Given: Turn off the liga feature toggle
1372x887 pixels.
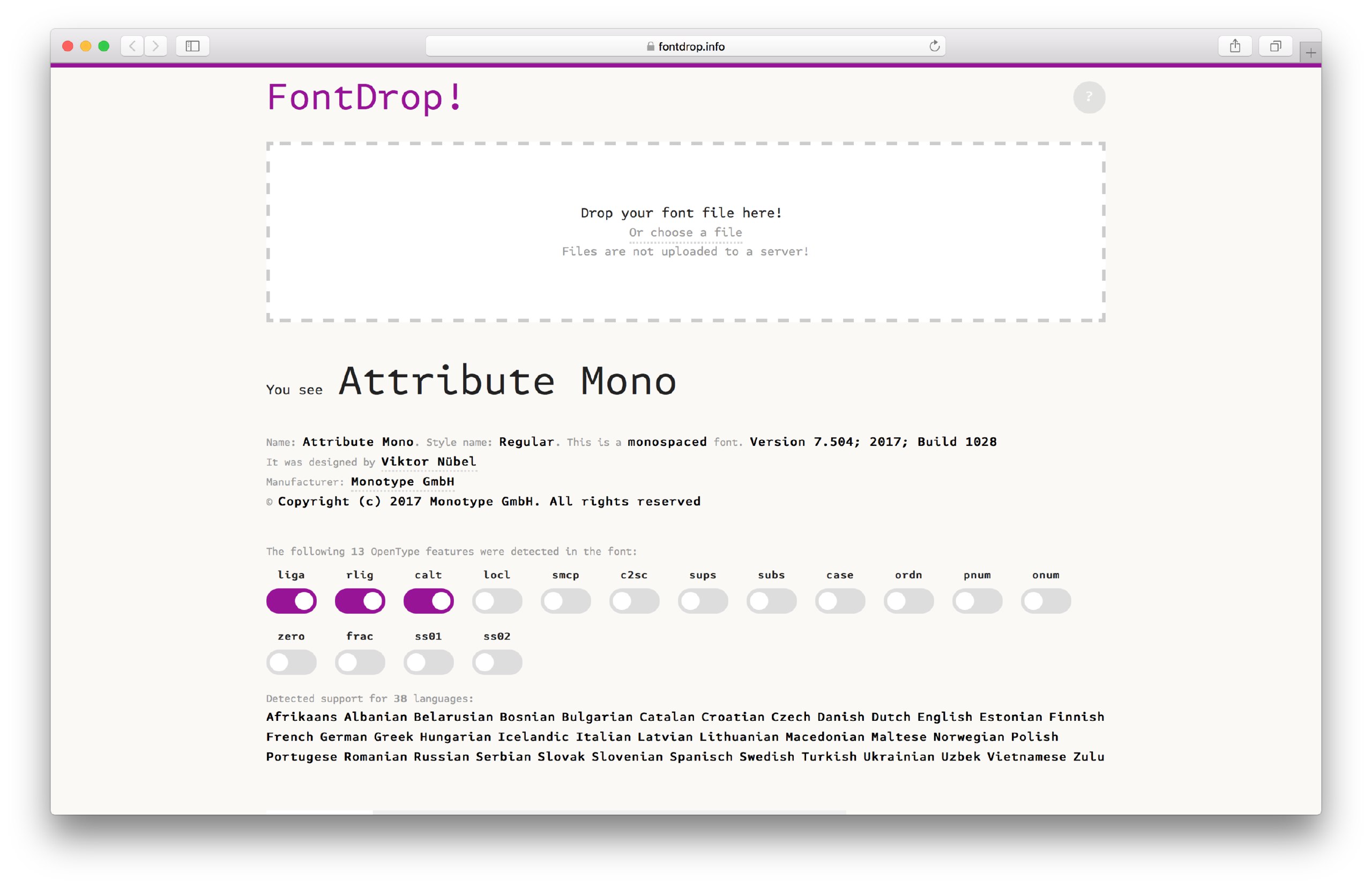Looking at the screenshot, I should tap(292, 601).
